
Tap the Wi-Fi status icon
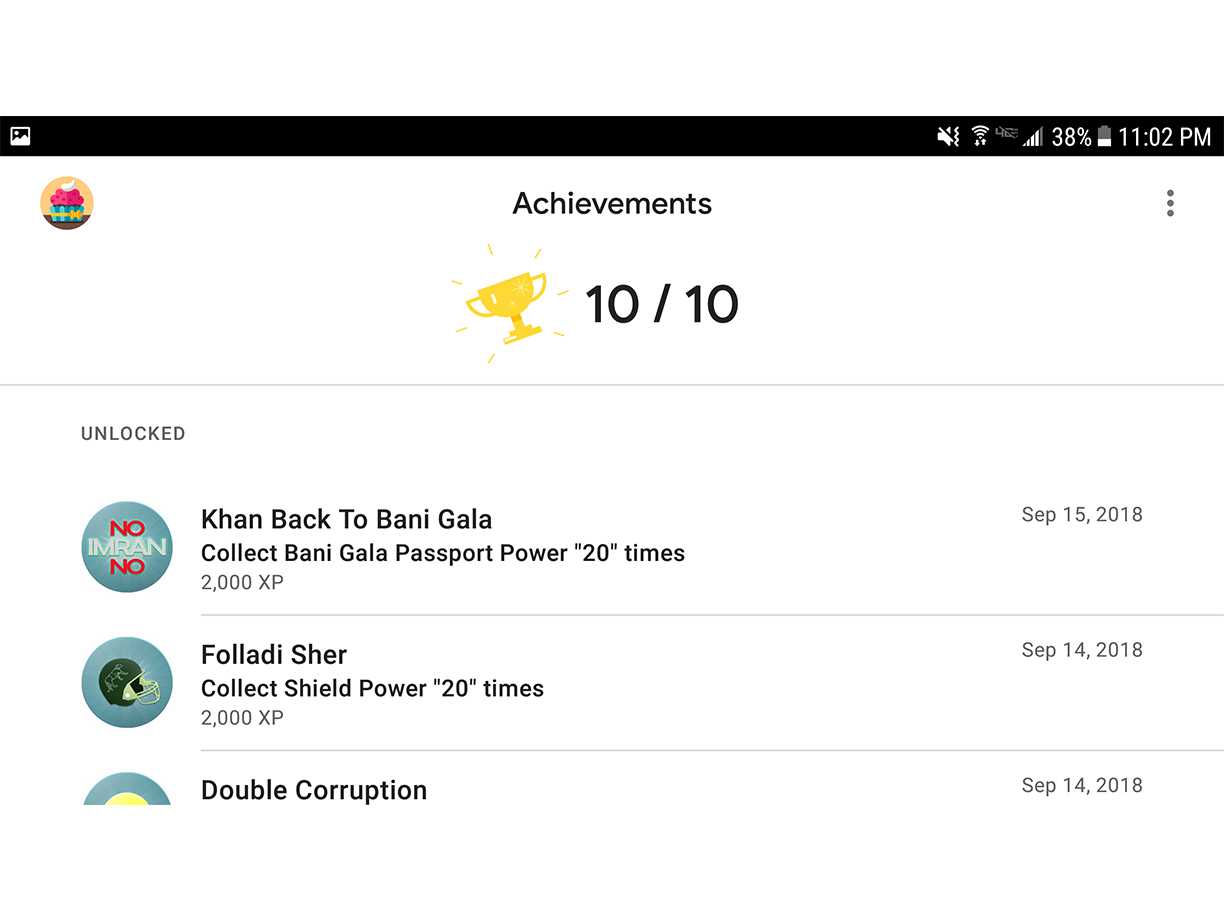click(980, 136)
